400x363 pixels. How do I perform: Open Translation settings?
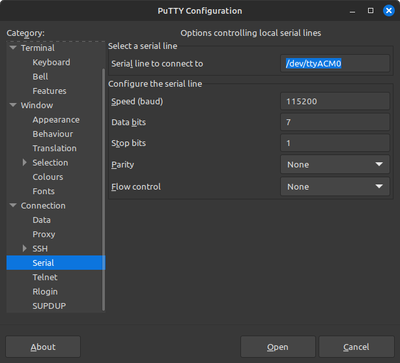[x=55, y=148]
